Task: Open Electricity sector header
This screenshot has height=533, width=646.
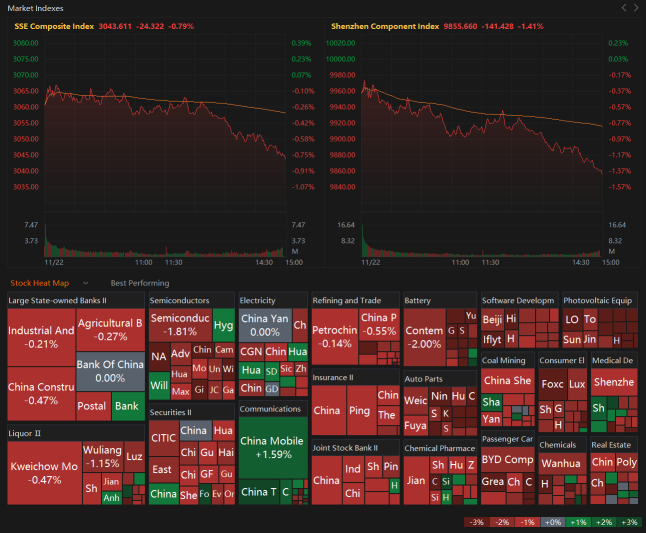Action: (273, 300)
